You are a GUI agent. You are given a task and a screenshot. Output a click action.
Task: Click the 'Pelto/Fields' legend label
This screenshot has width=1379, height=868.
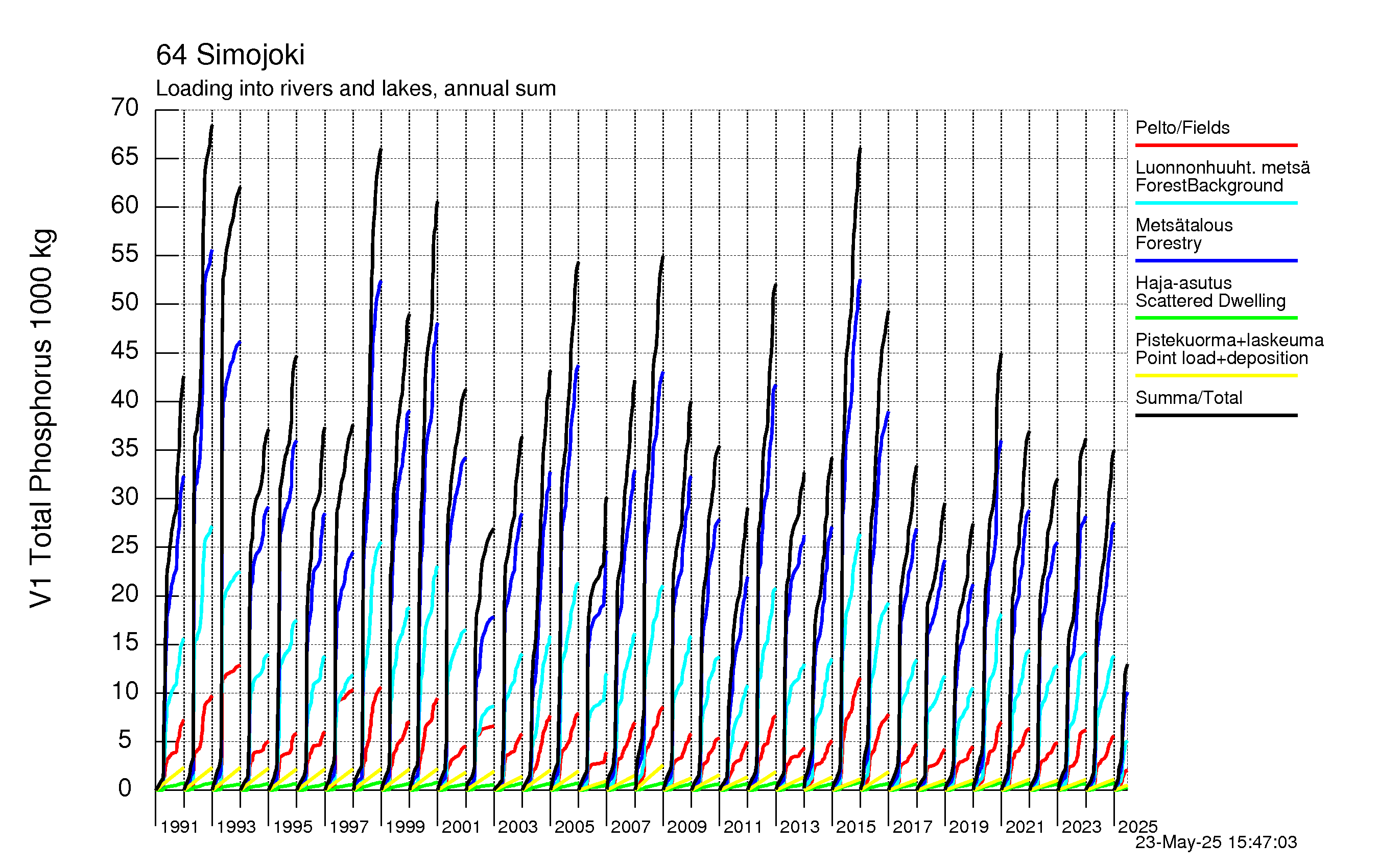tap(1182, 128)
